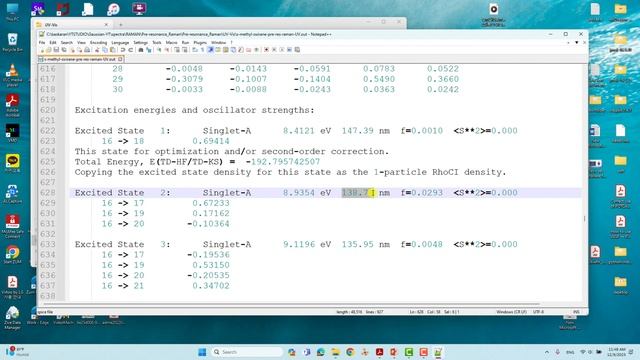Click the Total Energy value -192.795742507
Image resolution: width=640 pixels, height=360 pixels.
coord(283,162)
